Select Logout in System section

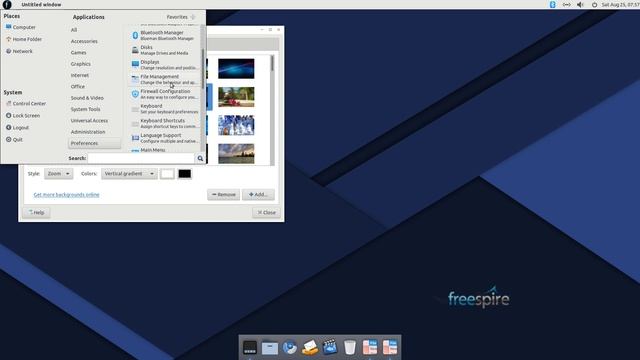[17, 127]
